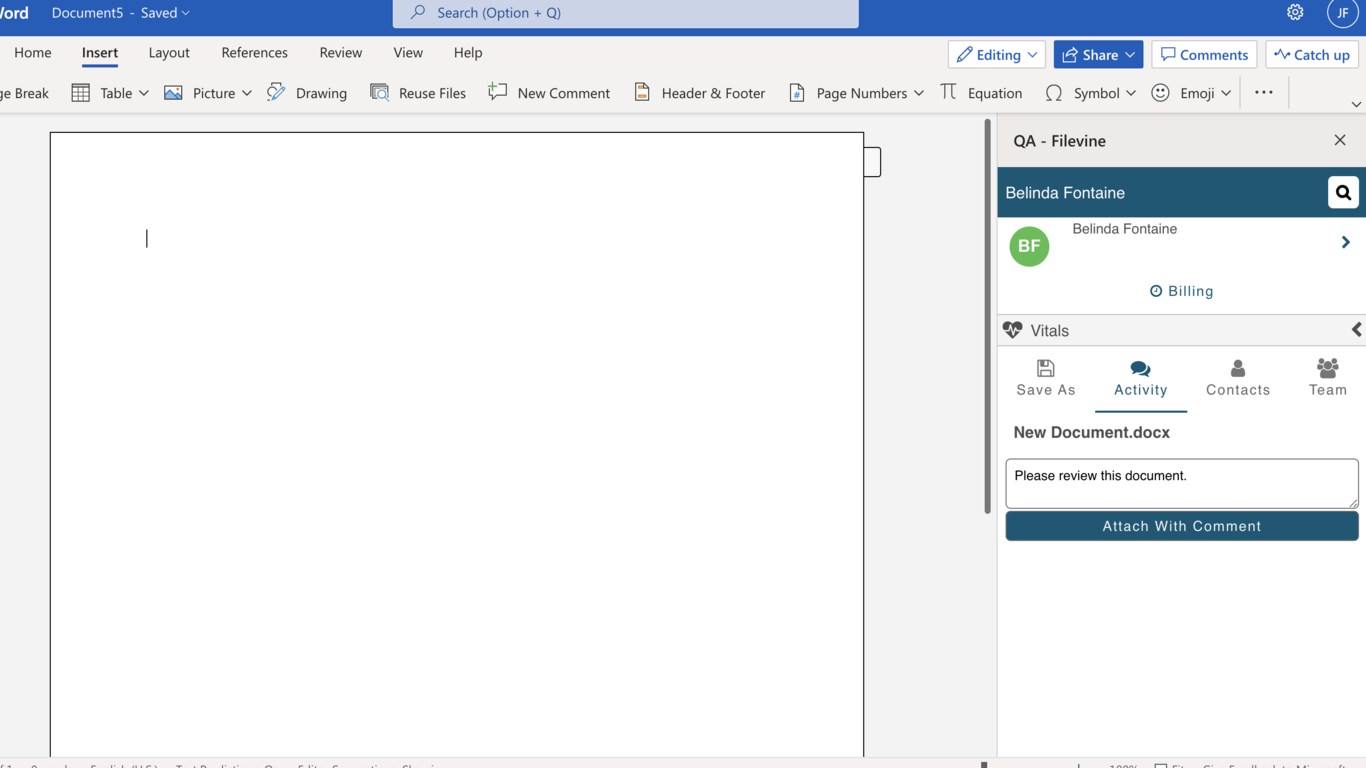The width and height of the screenshot is (1366, 768).
Task: Click inside the blank document page
Action: [457, 445]
